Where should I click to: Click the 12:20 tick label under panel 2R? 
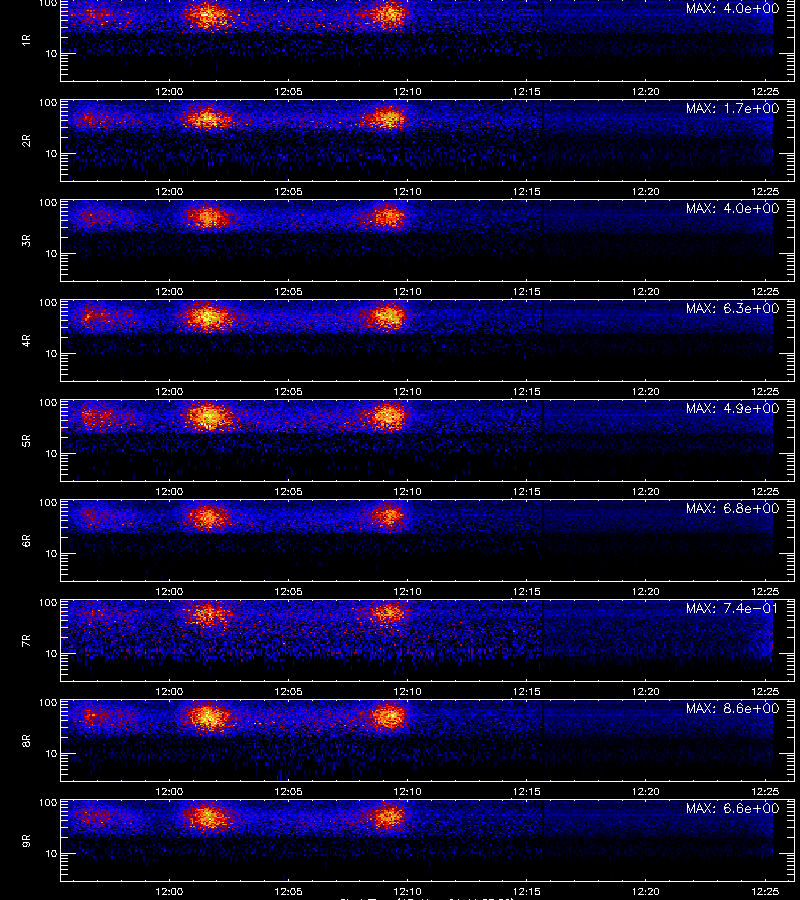[646, 191]
